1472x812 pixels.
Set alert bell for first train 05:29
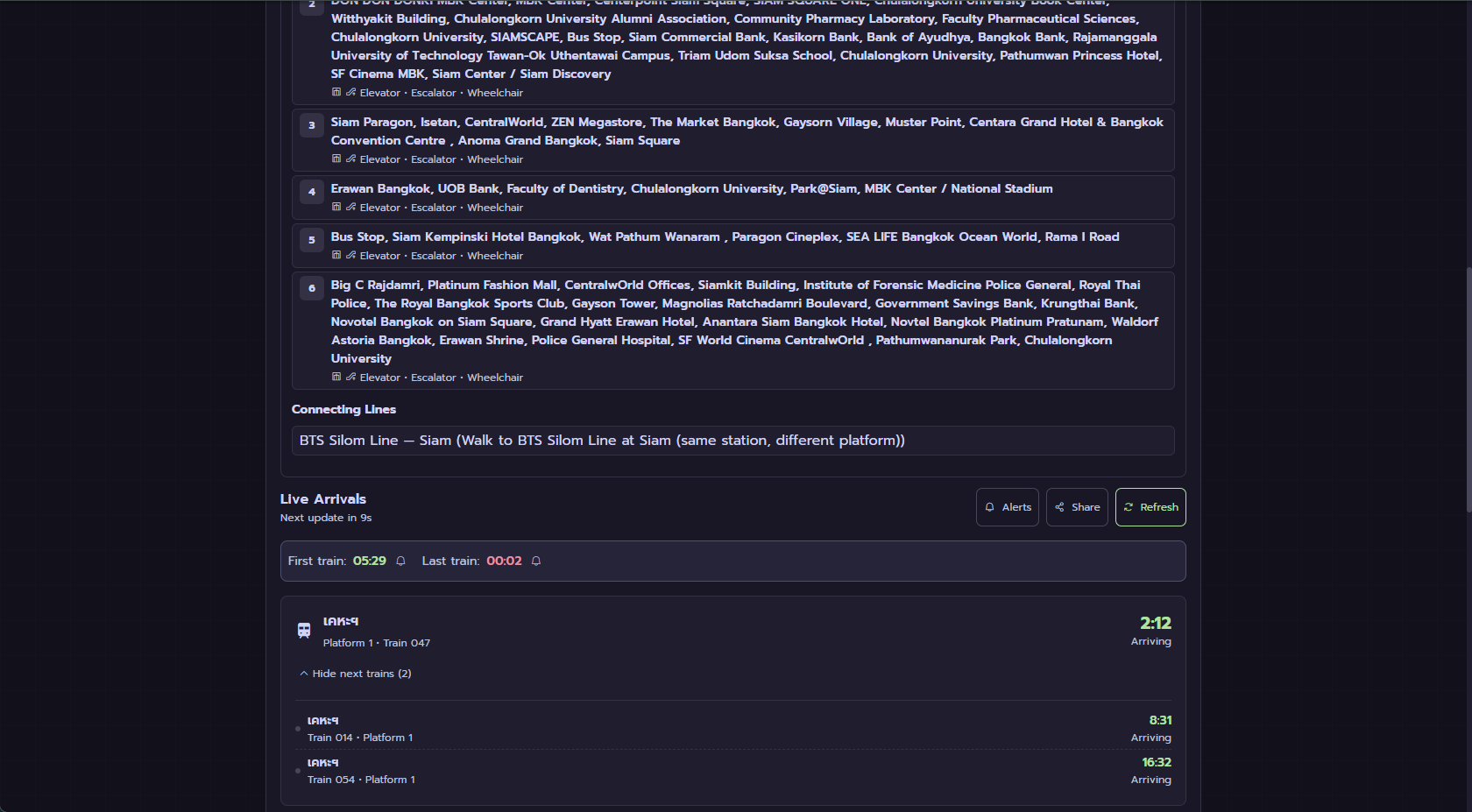pos(400,561)
